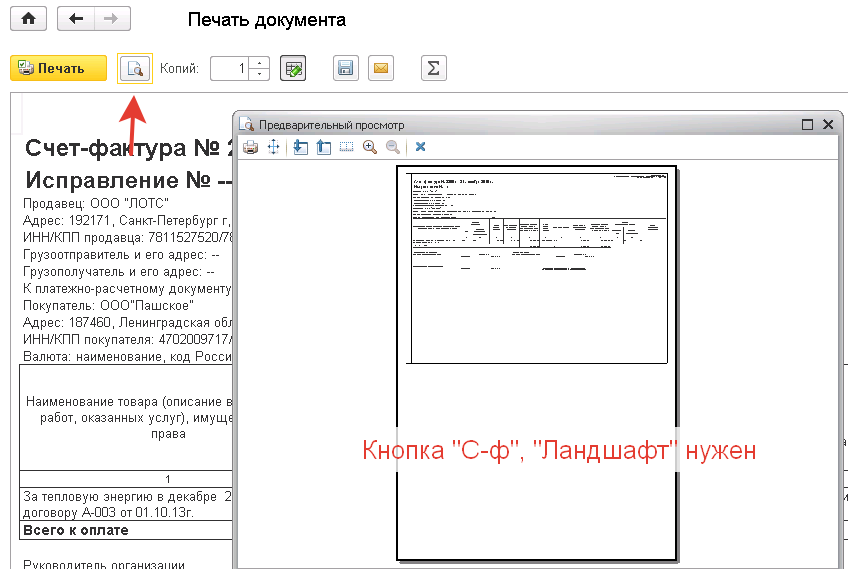Send document by email envelope icon
848x569 pixels.
(x=381, y=68)
